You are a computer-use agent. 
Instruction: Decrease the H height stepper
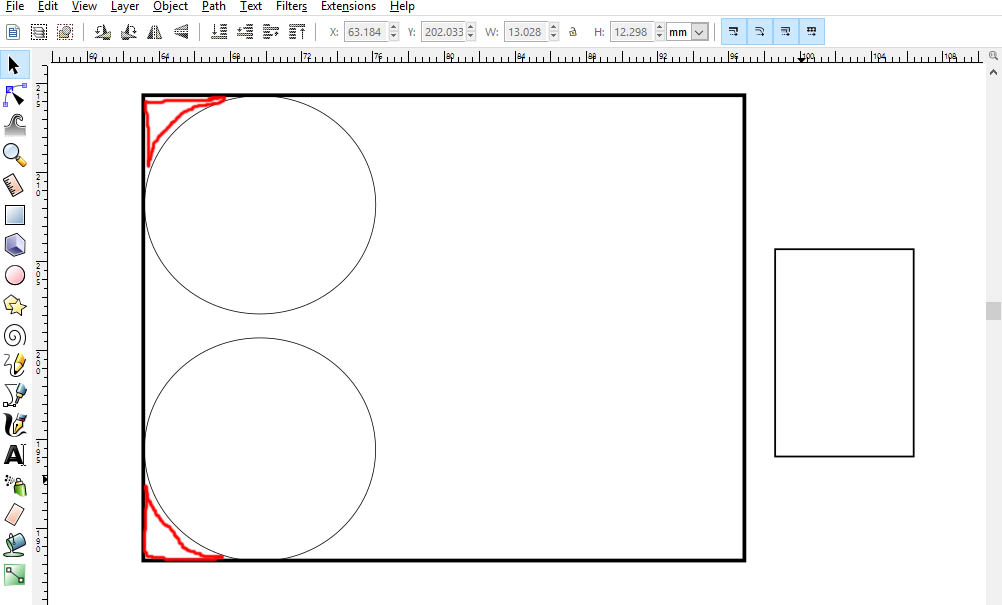tap(659, 37)
